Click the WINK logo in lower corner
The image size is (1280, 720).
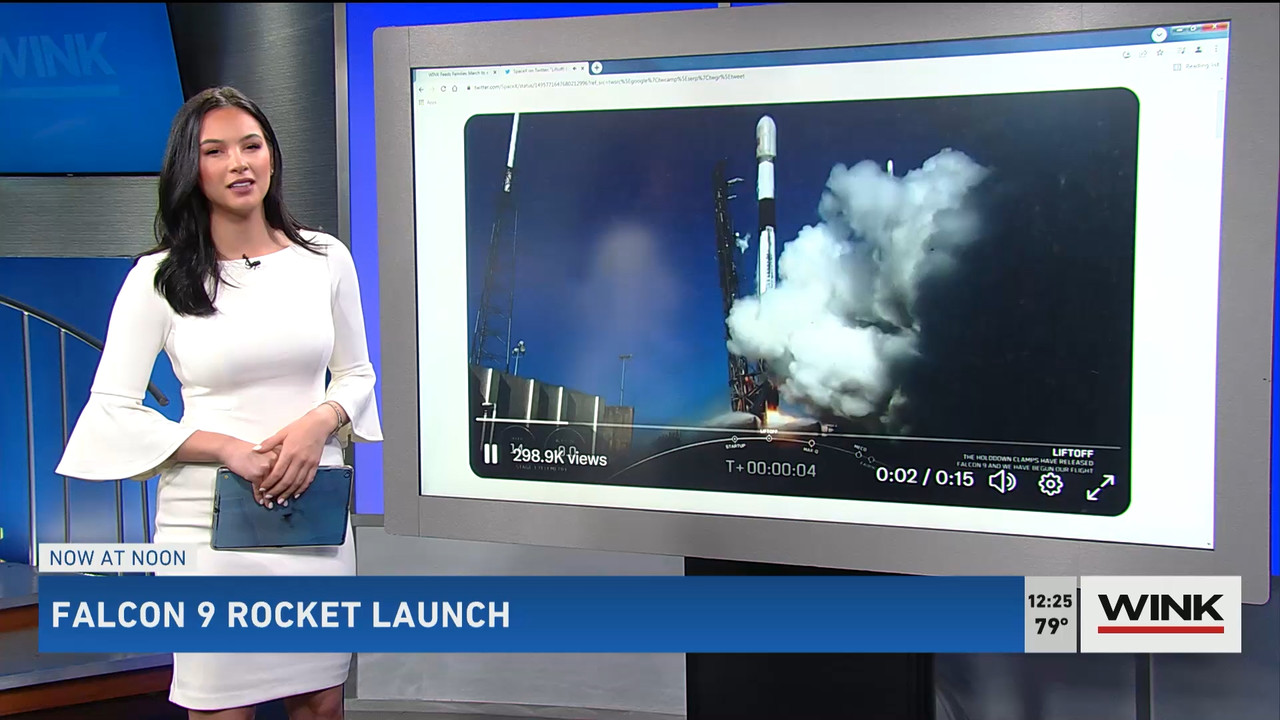click(x=1160, y=614)
